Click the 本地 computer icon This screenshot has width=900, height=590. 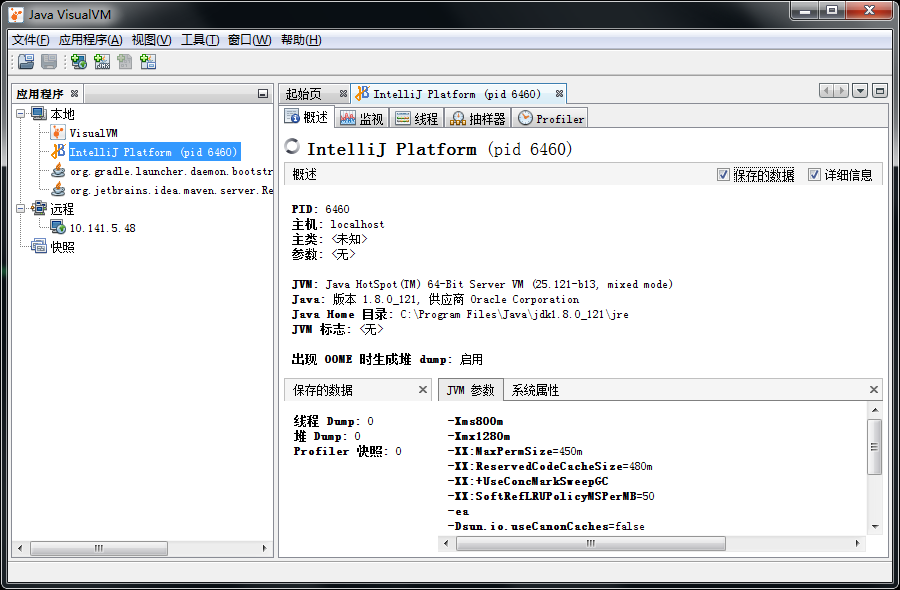(38, 113)
